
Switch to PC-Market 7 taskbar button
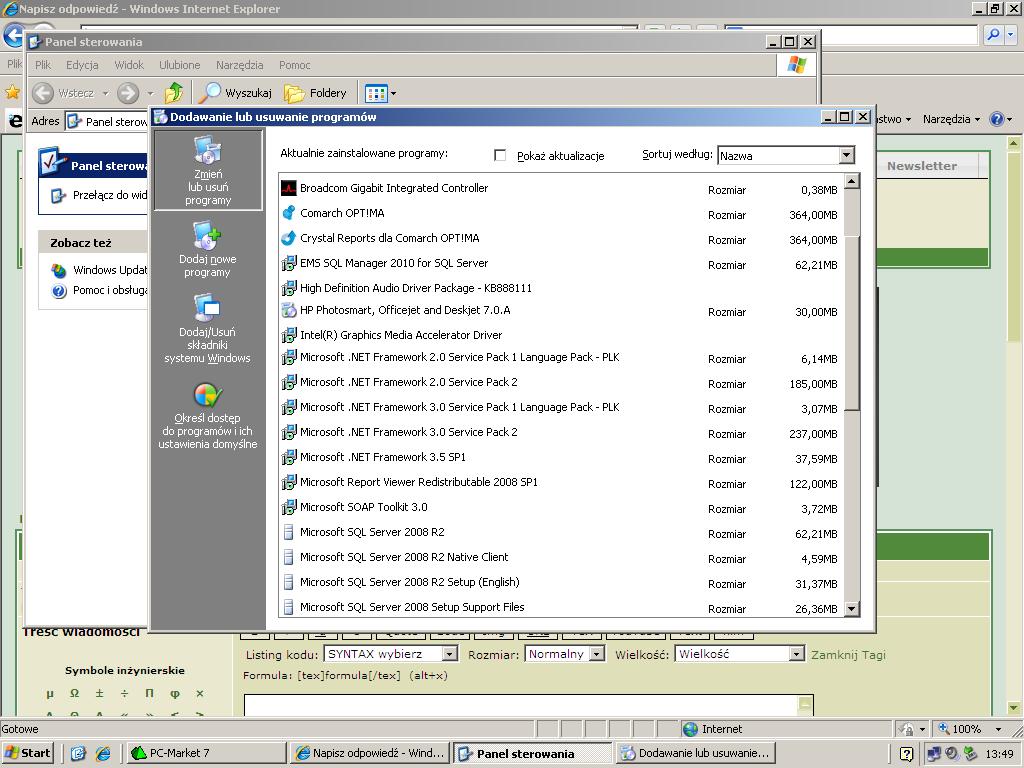(206, 753)
